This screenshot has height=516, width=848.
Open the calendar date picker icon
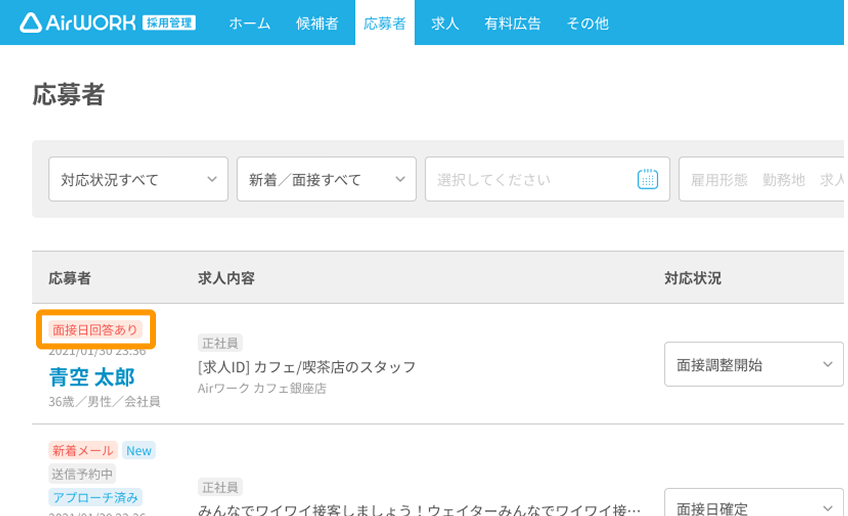tap(647, 179)
